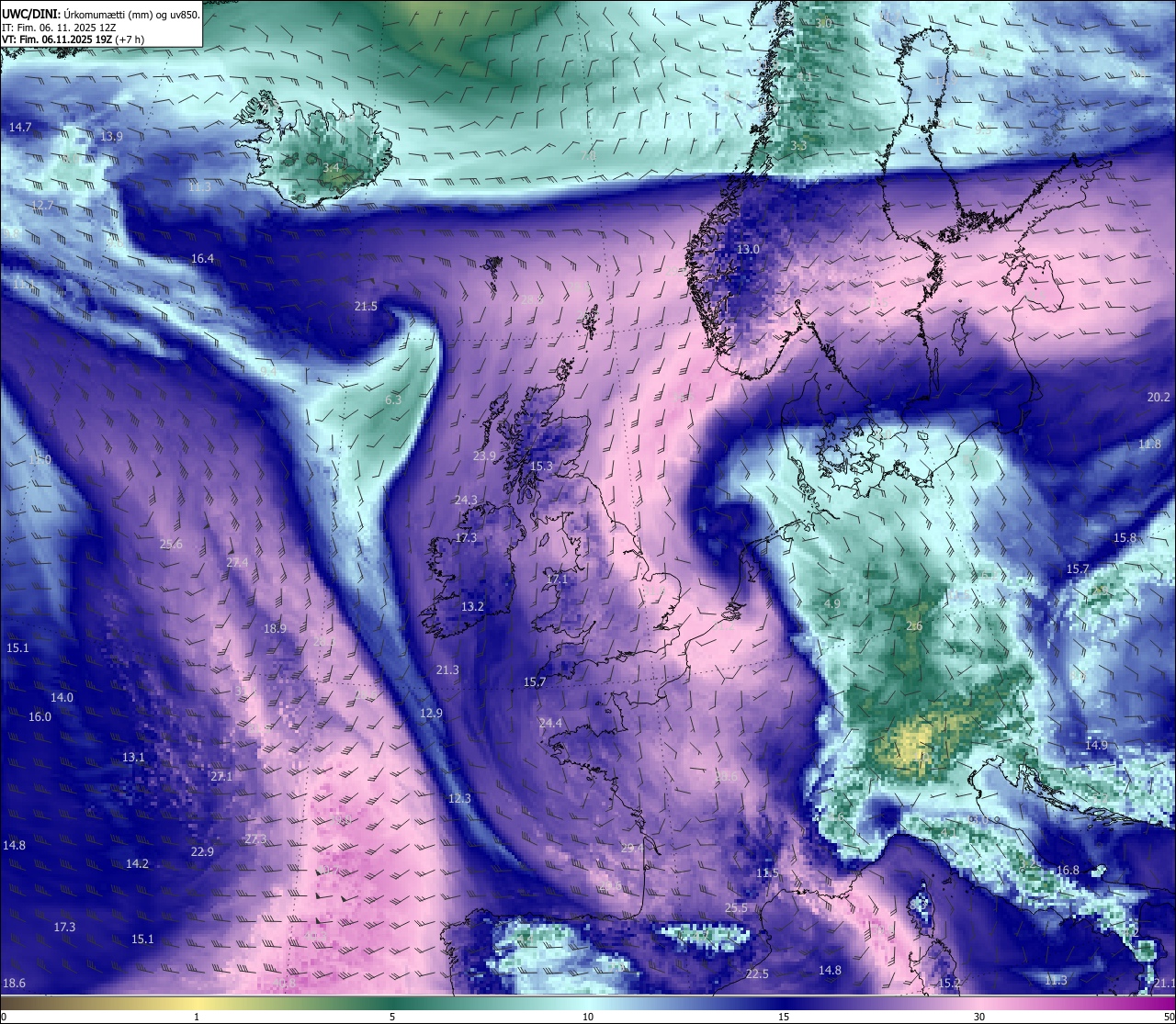1176x1024 pixels.
Task: Click the map value '22.9'
Action: [202, 852]
